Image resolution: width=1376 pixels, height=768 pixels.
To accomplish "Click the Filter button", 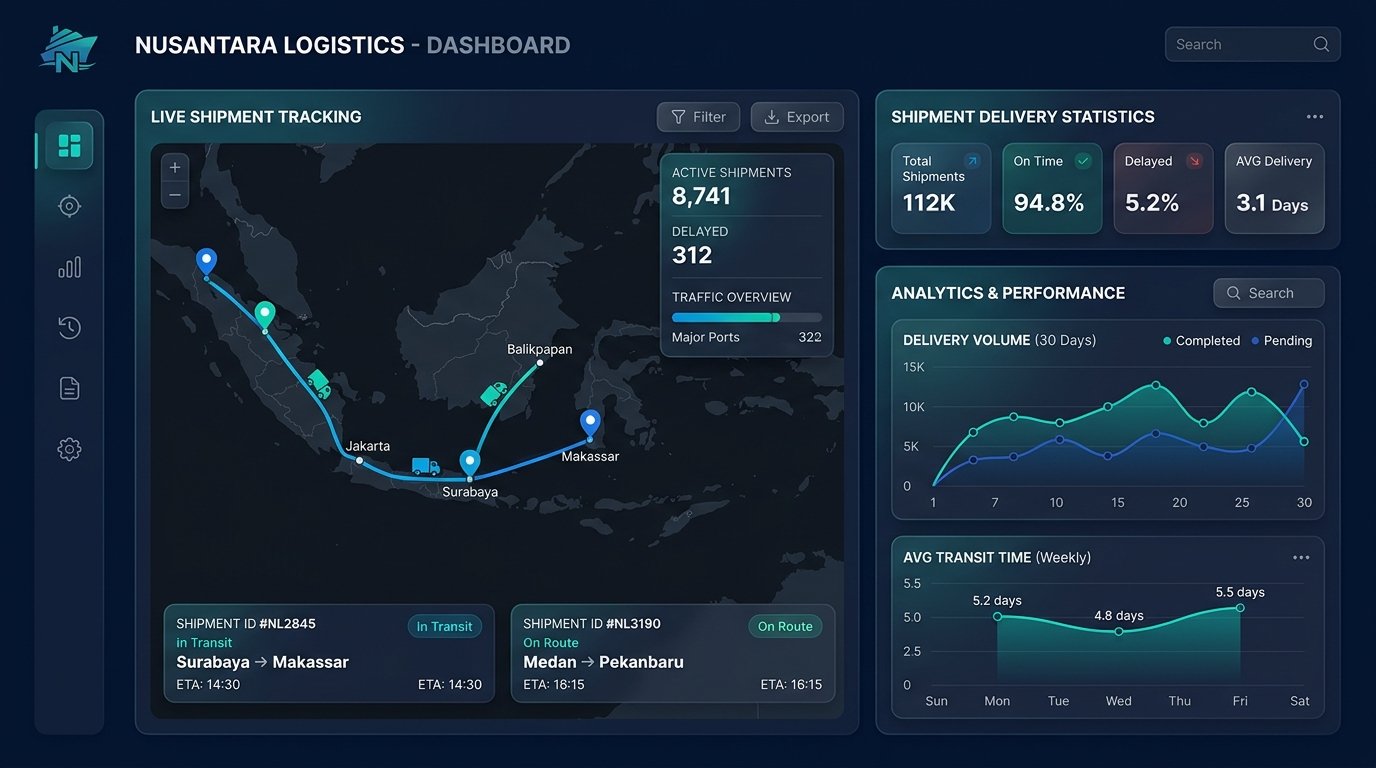I will [698, 117].
